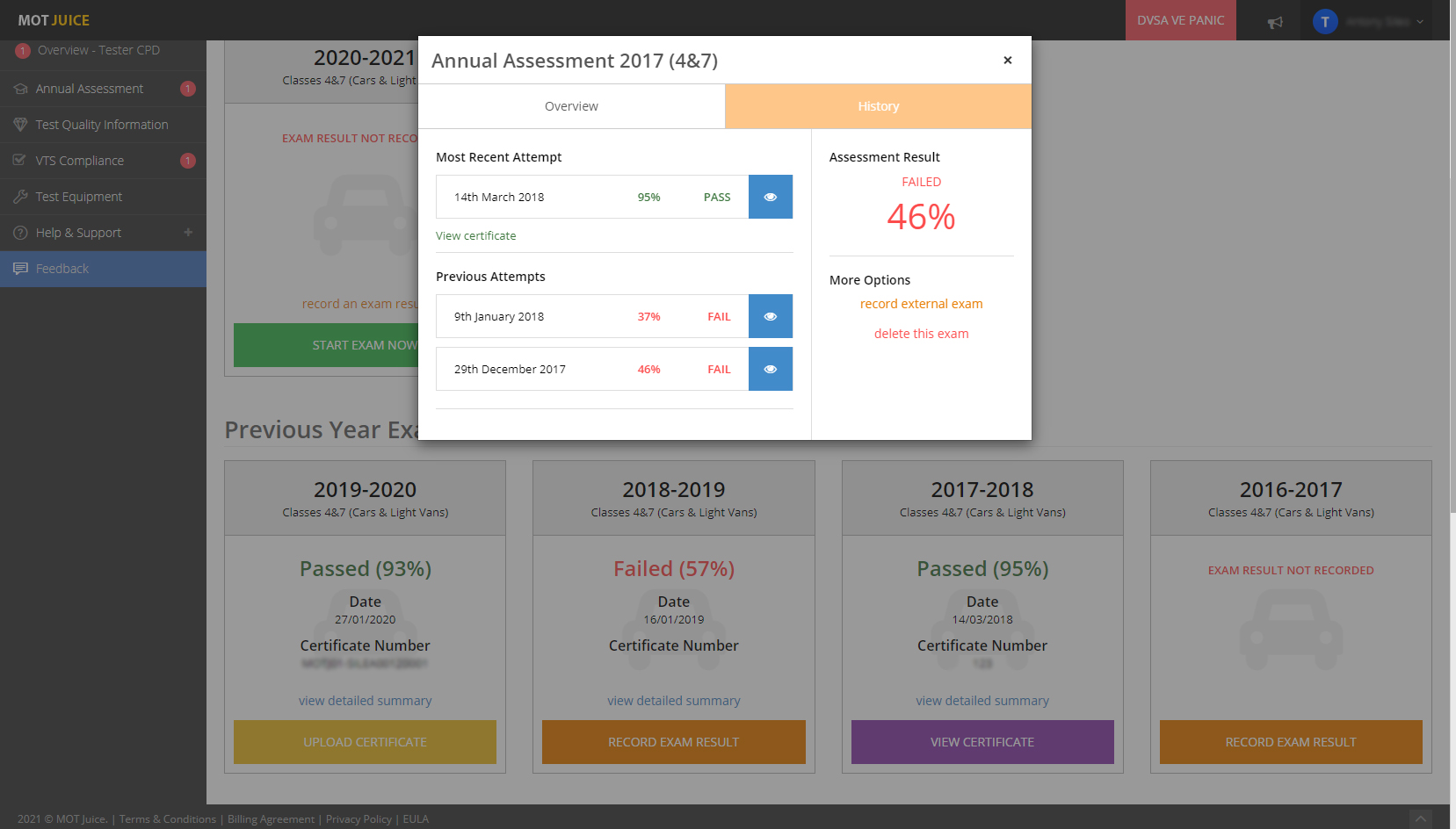Viewport: 1456px width, 829px height.
Task: Click record external exam link
Action: (921, 304)
